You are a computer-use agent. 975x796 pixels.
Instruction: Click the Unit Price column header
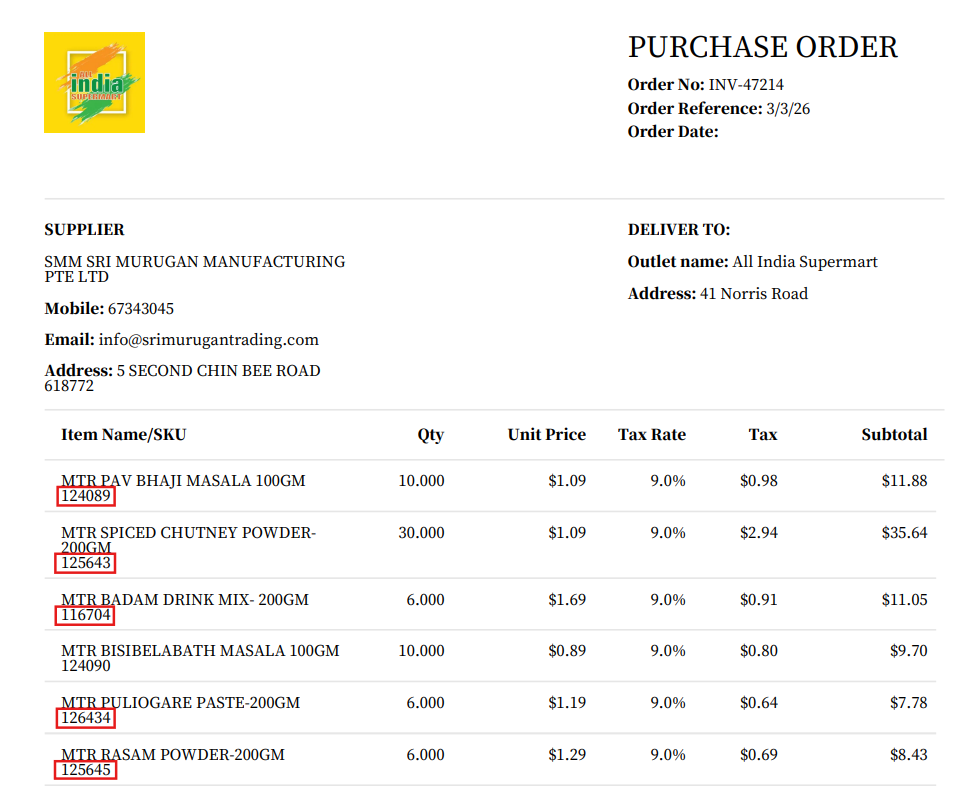[x=546, y=435]
